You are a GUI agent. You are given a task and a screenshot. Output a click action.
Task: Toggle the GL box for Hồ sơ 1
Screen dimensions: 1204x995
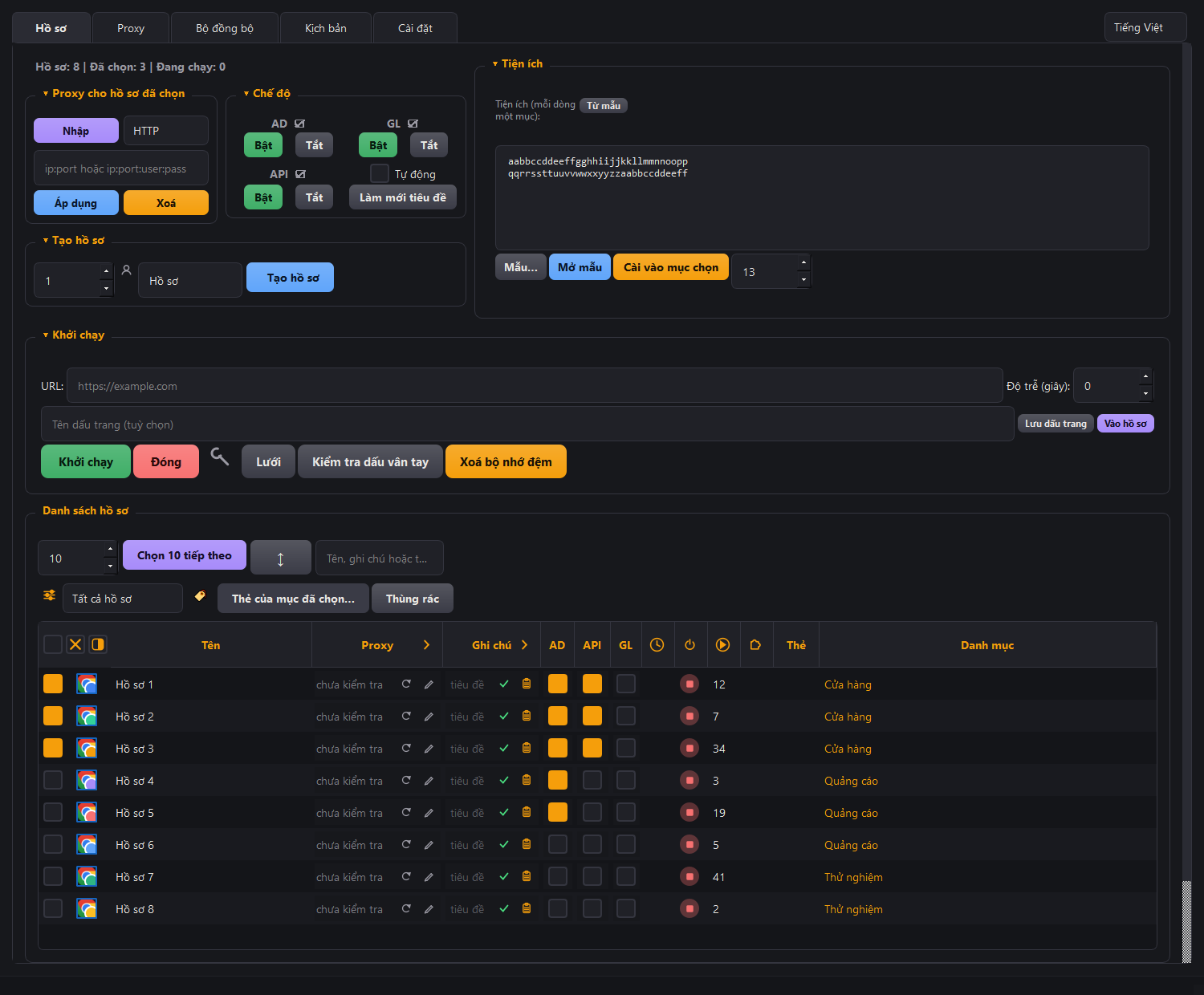click(626, 684)
